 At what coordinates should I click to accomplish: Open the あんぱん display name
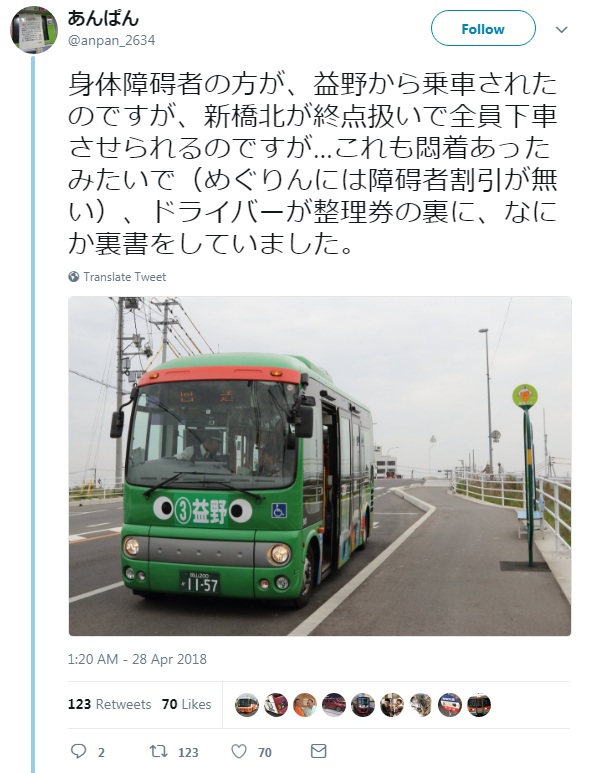pyautogui.click(x=103, y=18)
